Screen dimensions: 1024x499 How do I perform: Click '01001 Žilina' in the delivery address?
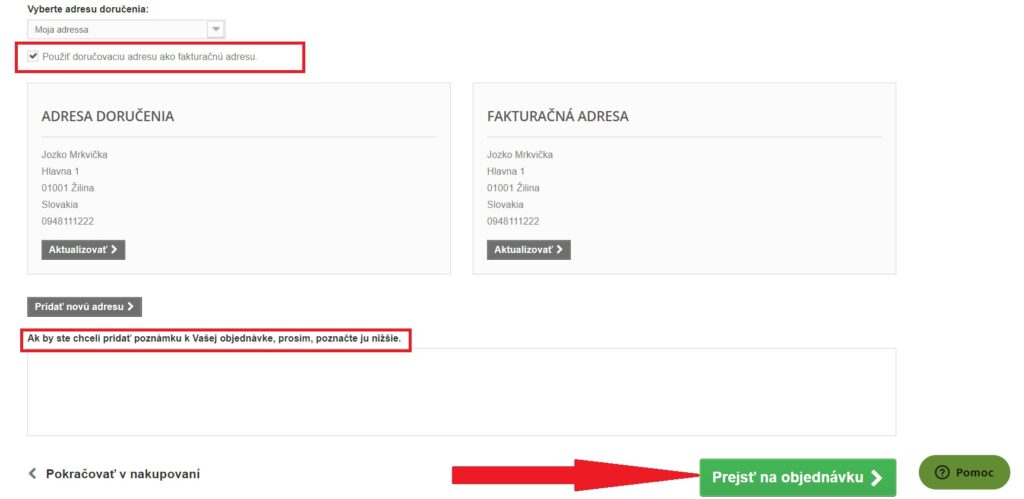coord(68,188)
